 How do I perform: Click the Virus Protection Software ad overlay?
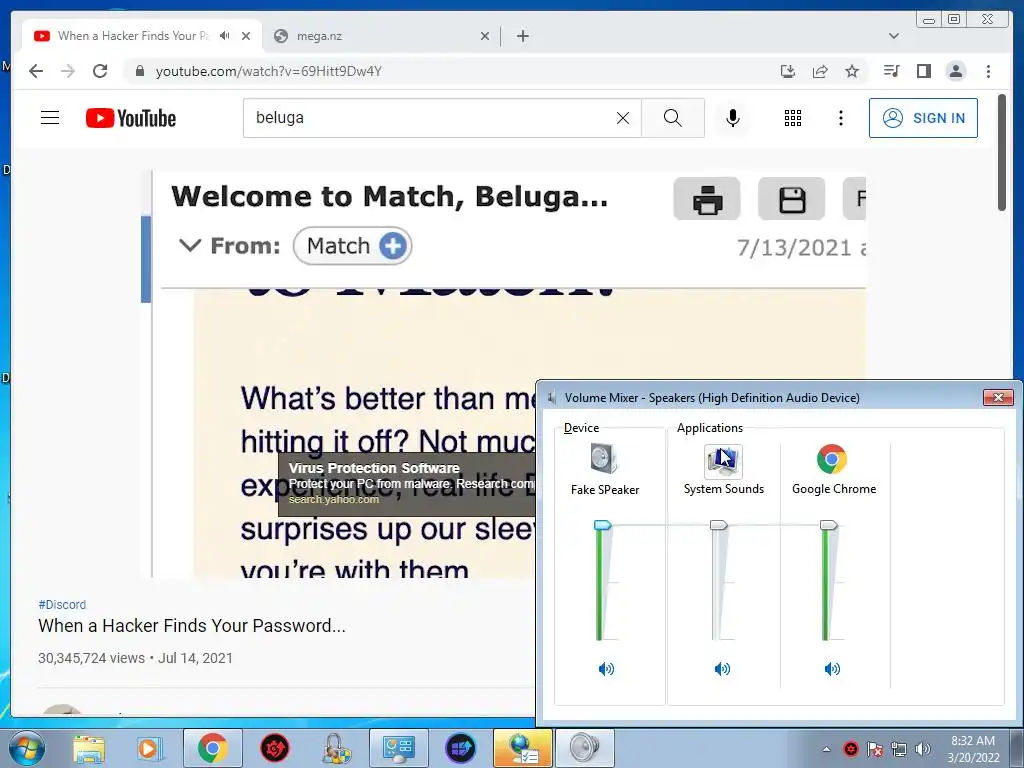click(406, 484)
